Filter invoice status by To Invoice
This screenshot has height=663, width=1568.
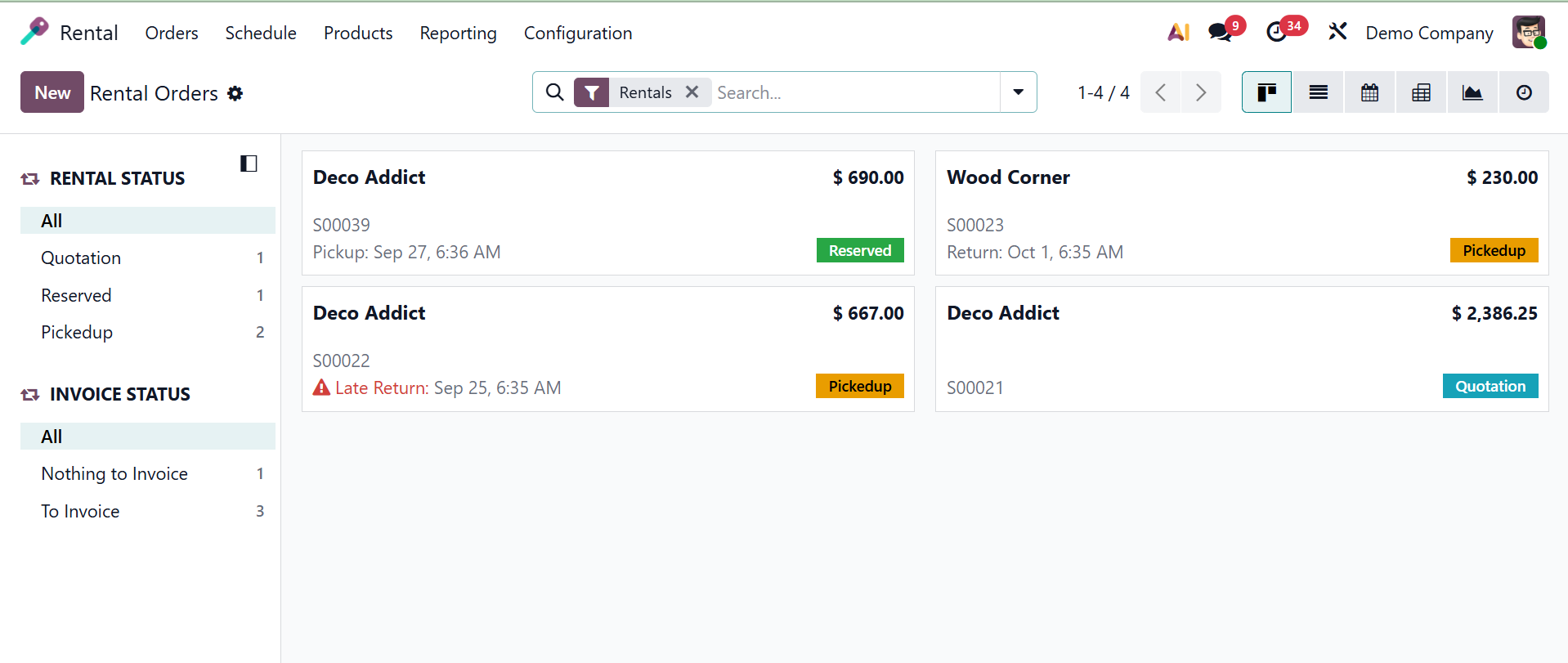(80, 512)
